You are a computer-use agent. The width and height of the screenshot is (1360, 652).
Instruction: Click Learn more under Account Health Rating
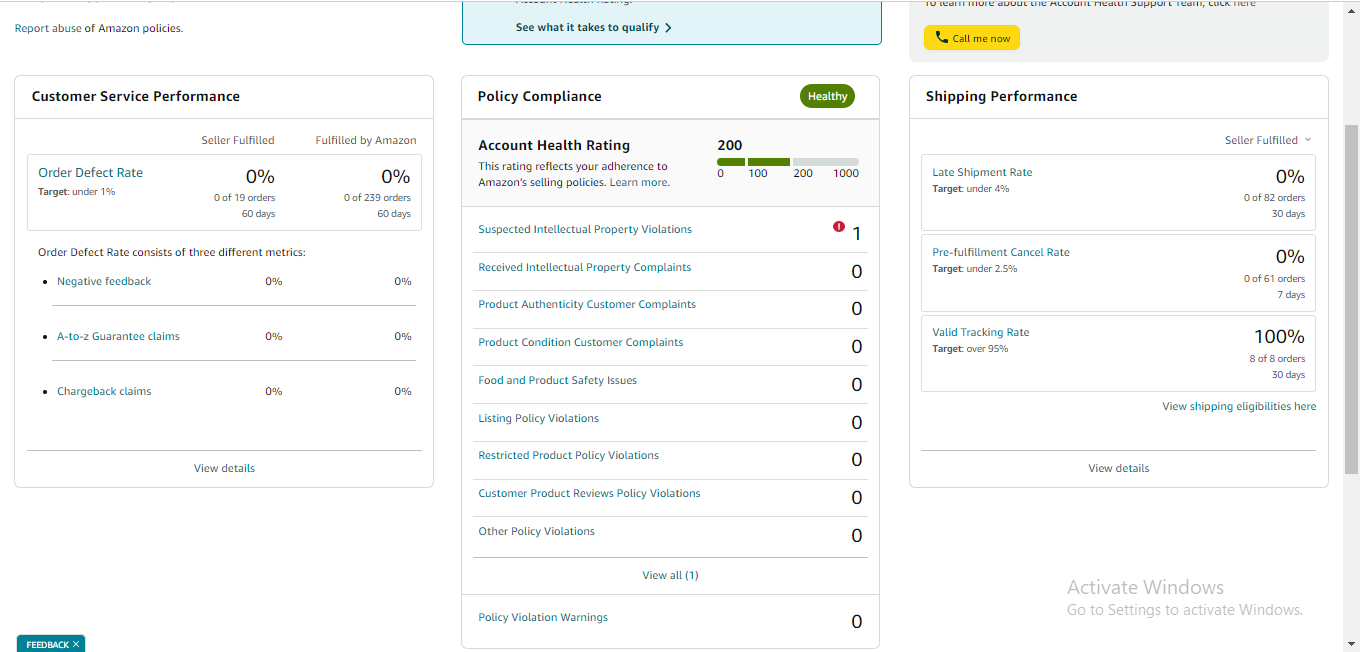coord(638,182)
